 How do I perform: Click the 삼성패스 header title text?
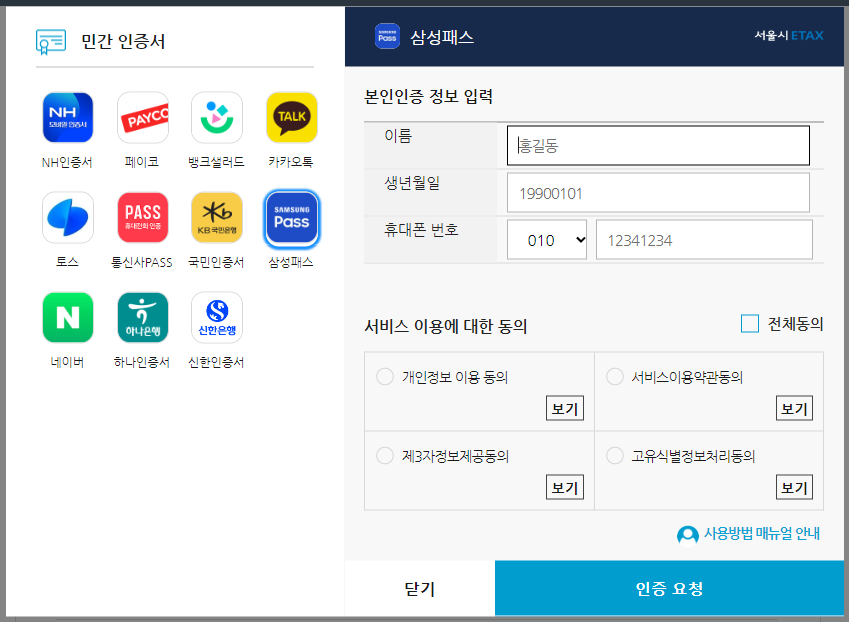442,37
